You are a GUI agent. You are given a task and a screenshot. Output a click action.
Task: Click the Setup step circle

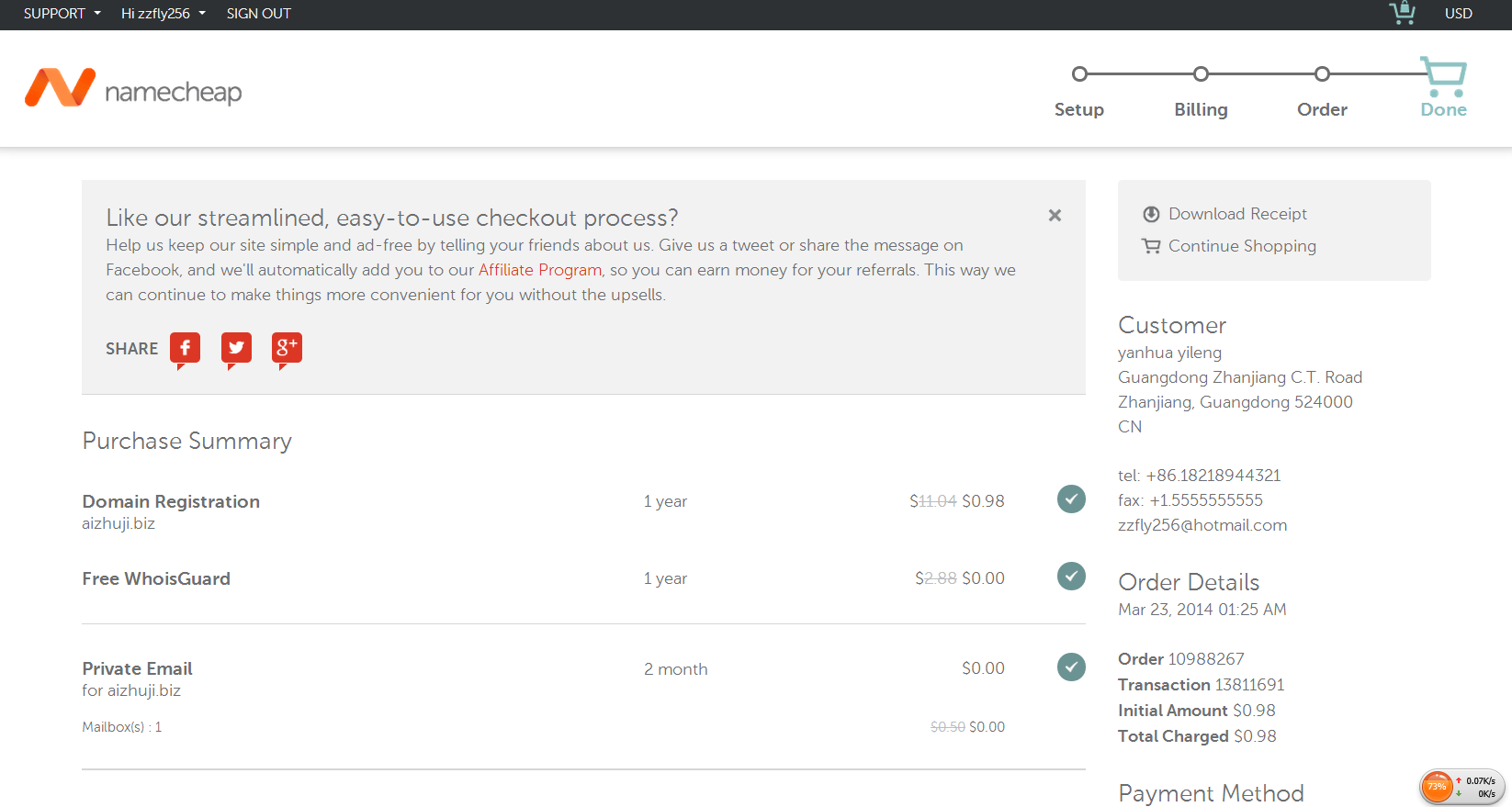click(1079, 73)
